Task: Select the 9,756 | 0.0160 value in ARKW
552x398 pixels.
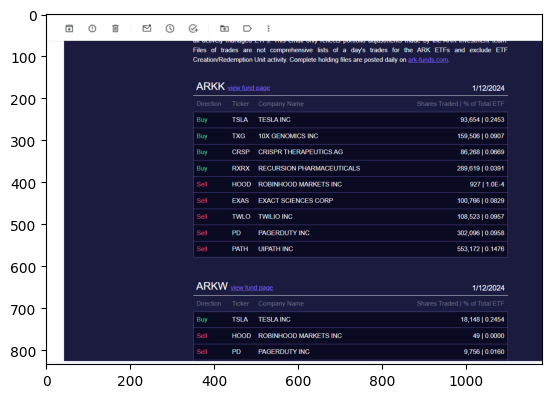Action: coord(484,352)
